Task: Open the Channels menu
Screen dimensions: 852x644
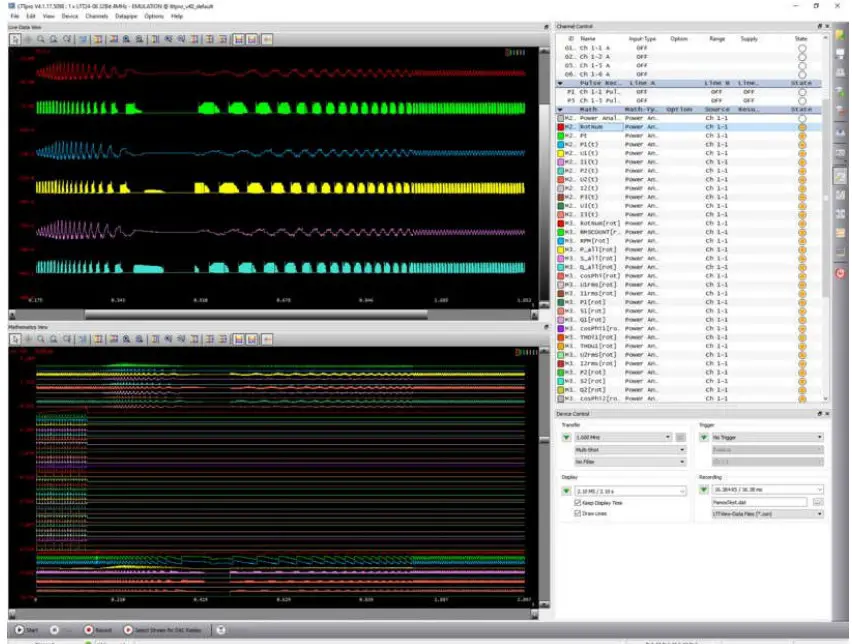Action: pyautogui.click(x=97, y=16)
